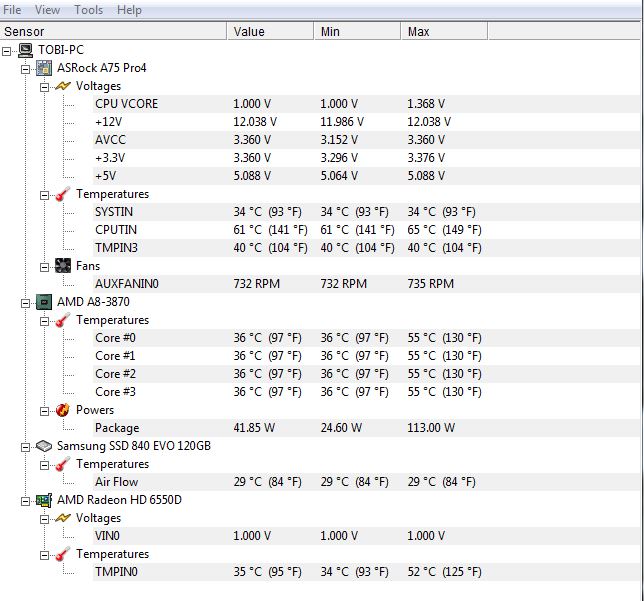Click the 1.368 V max VCORE value

pyautogui.click(x=426, y=104)
